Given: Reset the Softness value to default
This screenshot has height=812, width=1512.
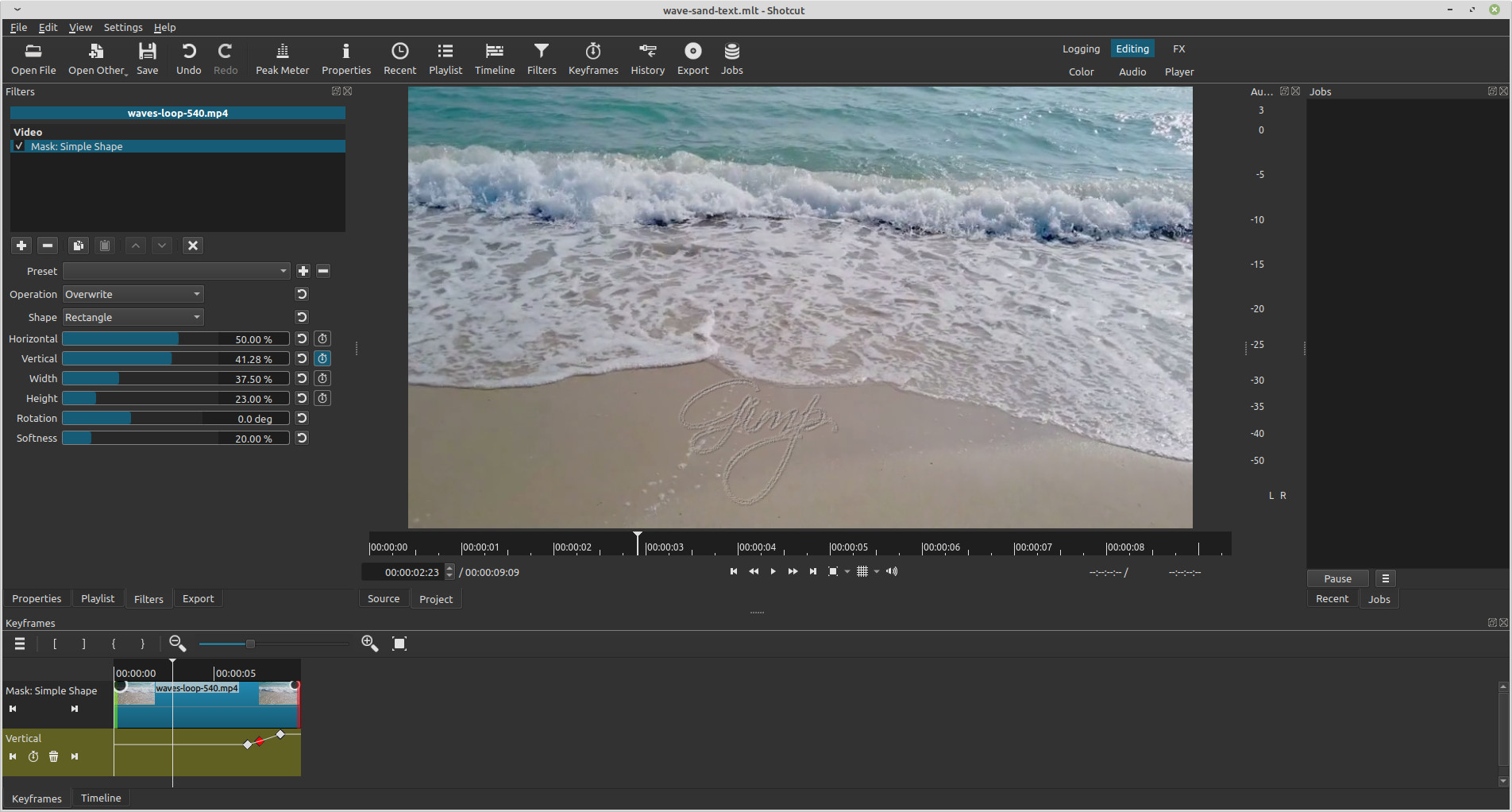Looking at the screenshot, I should (302, 438).
